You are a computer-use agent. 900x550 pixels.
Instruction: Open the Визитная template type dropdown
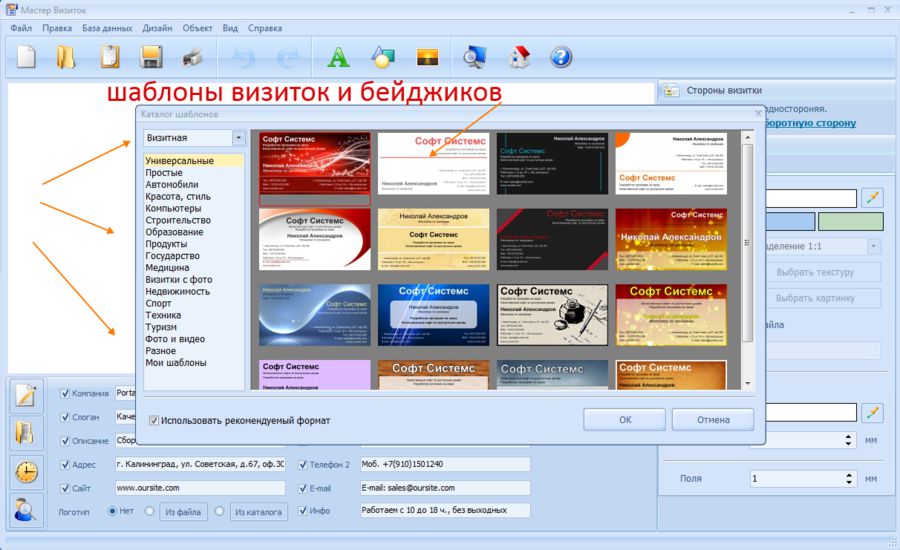(238, 138)
